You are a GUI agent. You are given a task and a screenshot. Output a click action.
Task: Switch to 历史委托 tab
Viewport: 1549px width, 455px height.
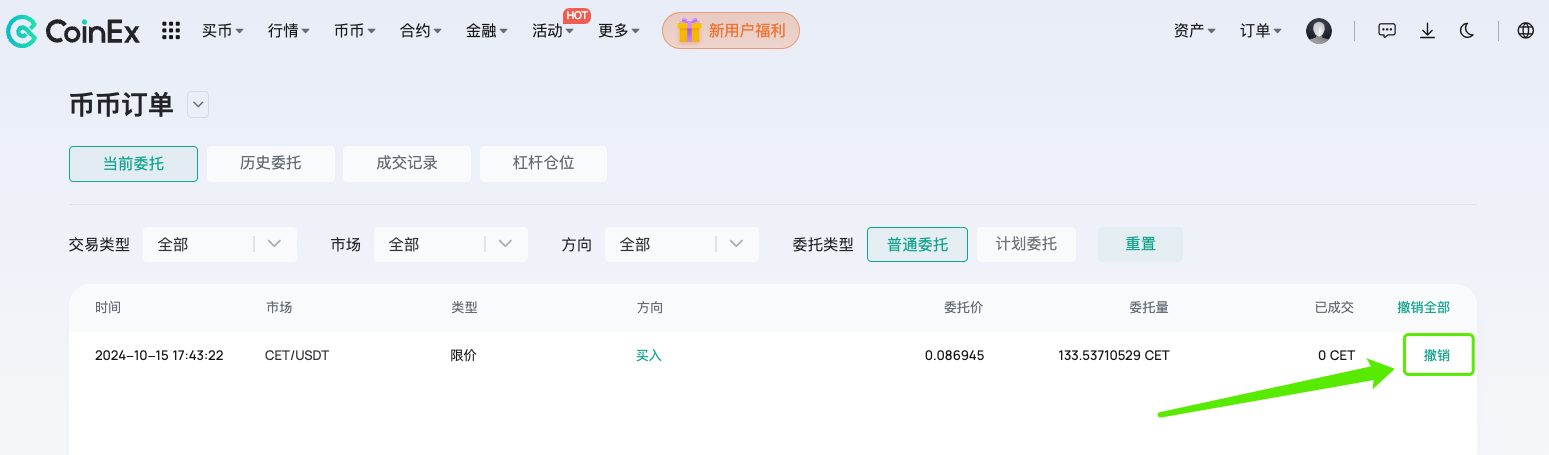pos(271,164)
